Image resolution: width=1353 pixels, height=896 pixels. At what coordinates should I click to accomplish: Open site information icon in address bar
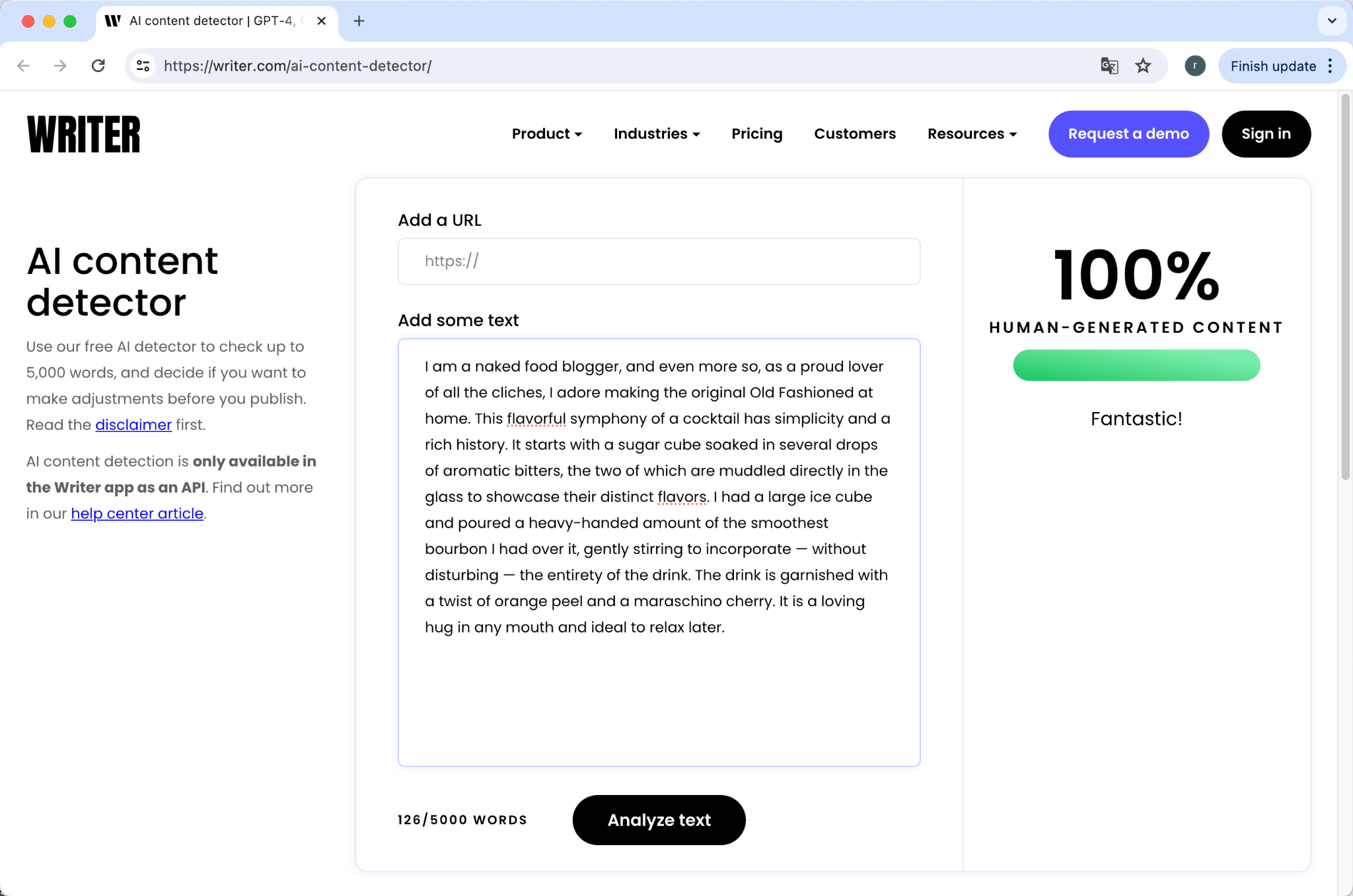point(143,66)
